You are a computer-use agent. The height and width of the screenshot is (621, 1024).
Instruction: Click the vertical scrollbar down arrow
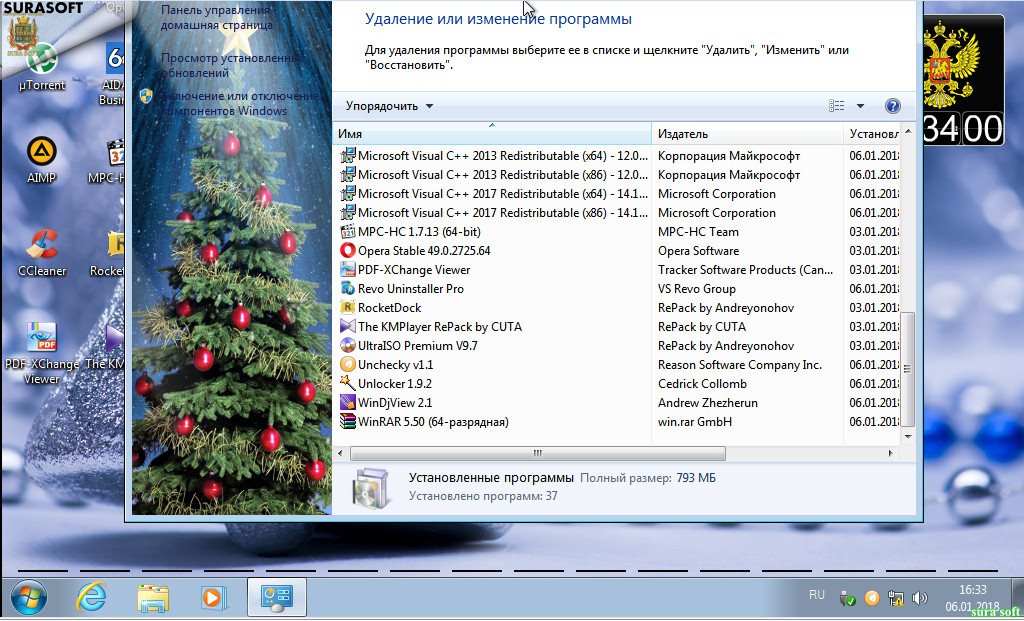[x=908, y=436]
